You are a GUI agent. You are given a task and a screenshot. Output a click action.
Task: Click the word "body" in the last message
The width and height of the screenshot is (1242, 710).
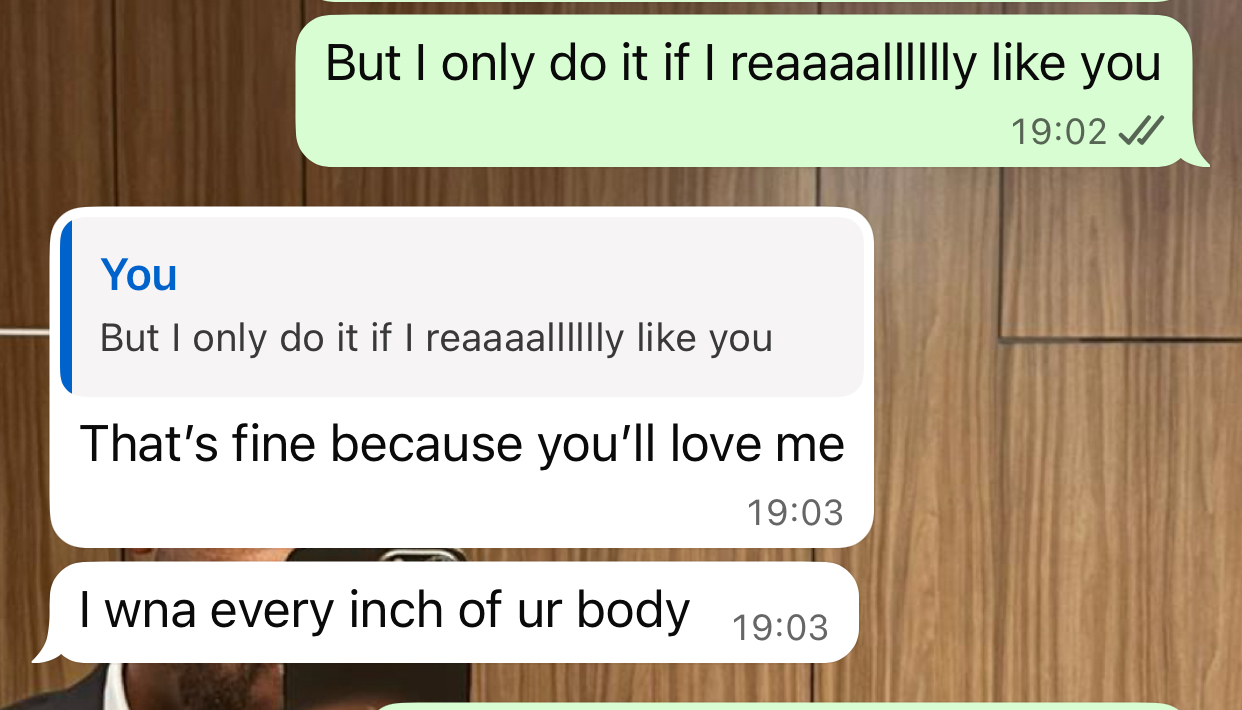click(x=633, y=609)
